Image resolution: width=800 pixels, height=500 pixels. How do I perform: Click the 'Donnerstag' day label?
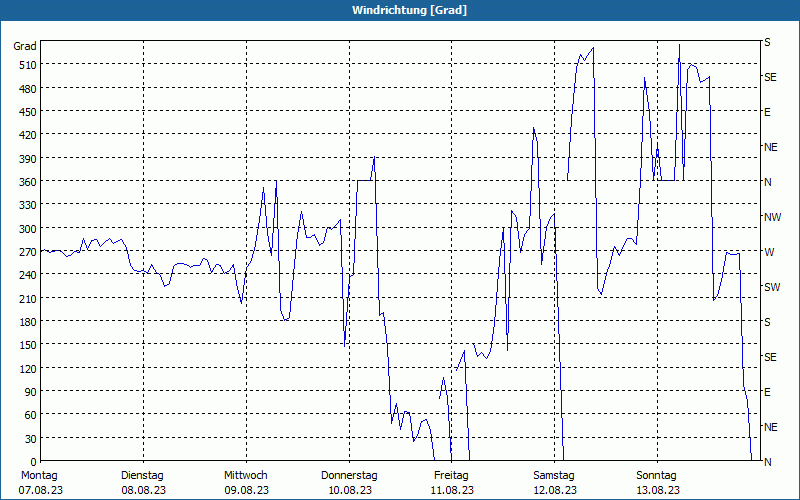[x=349, y=475]
